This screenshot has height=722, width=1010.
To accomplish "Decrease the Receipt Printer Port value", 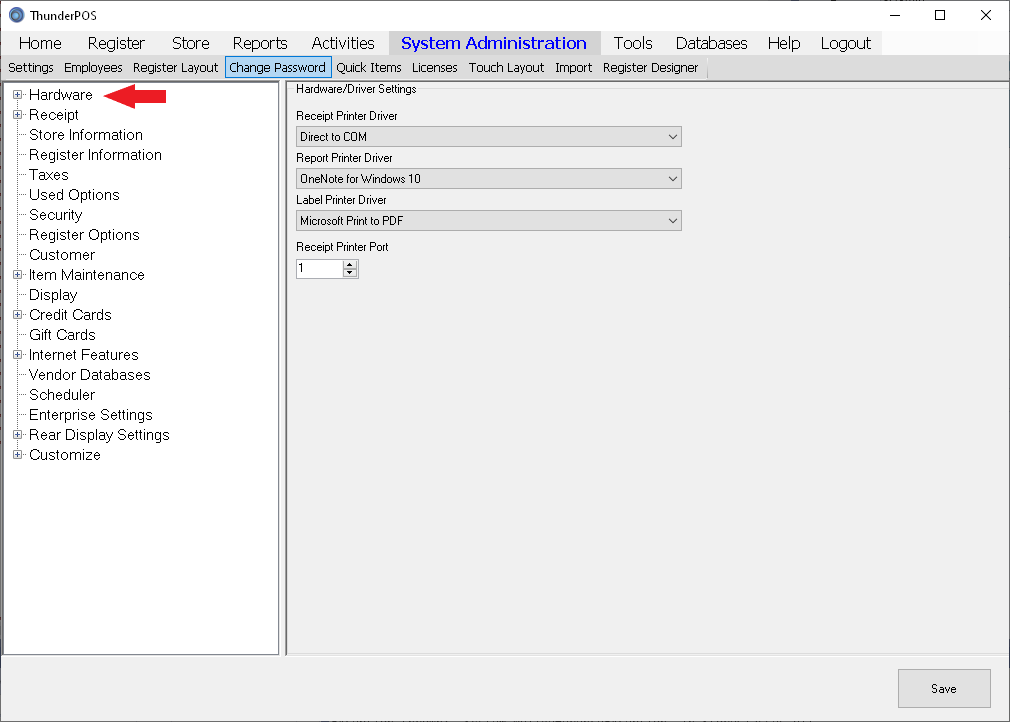I will coord(349,272).
